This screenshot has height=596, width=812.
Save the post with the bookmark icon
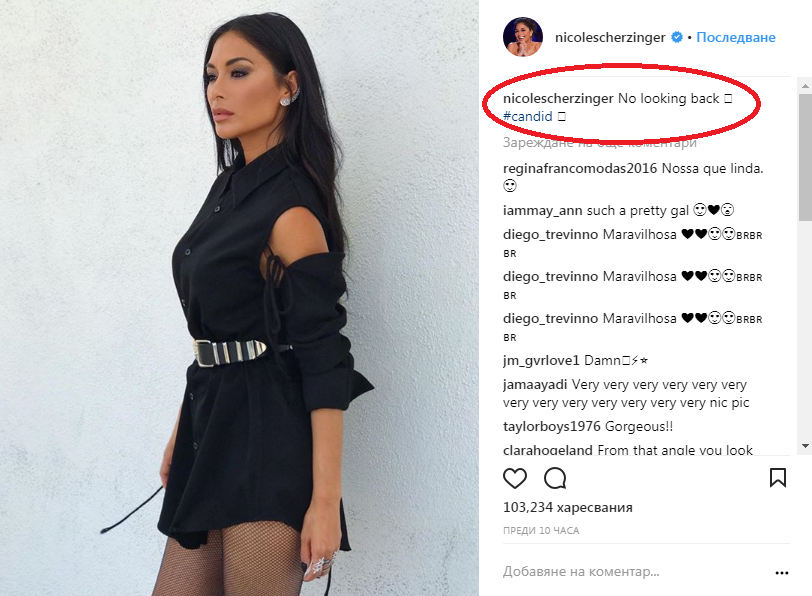click(778, 477)
